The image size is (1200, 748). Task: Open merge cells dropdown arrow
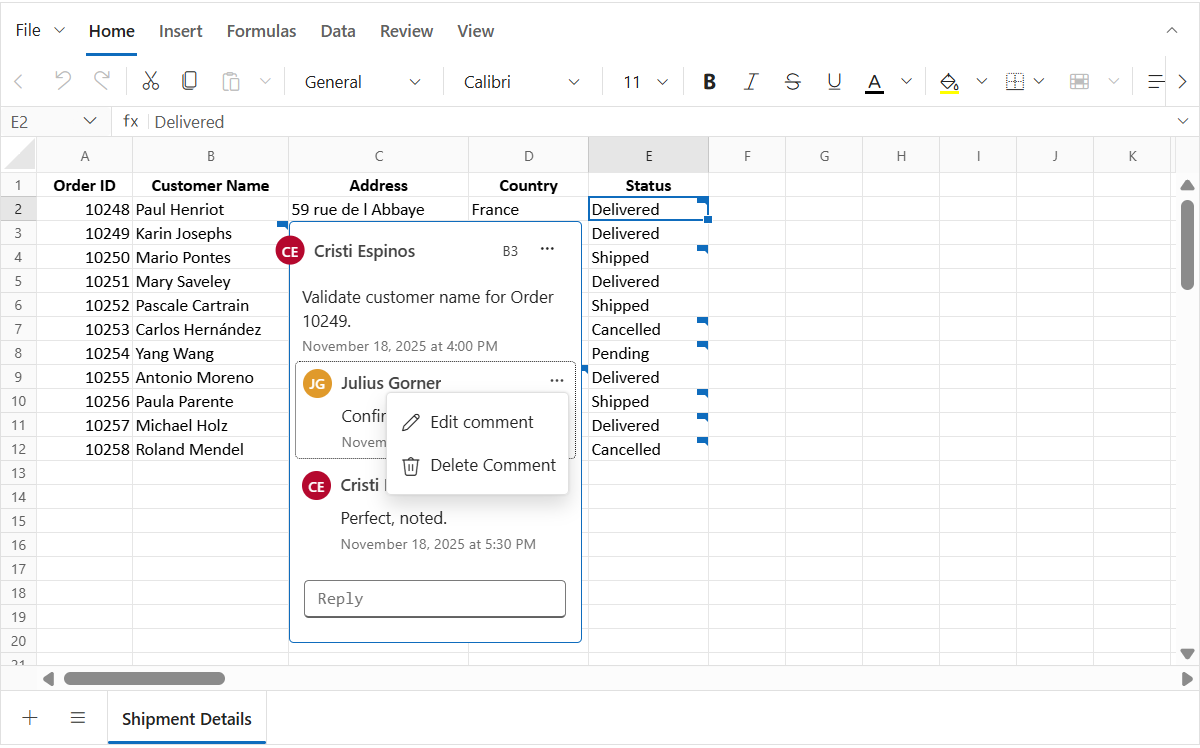(1114, 82)
